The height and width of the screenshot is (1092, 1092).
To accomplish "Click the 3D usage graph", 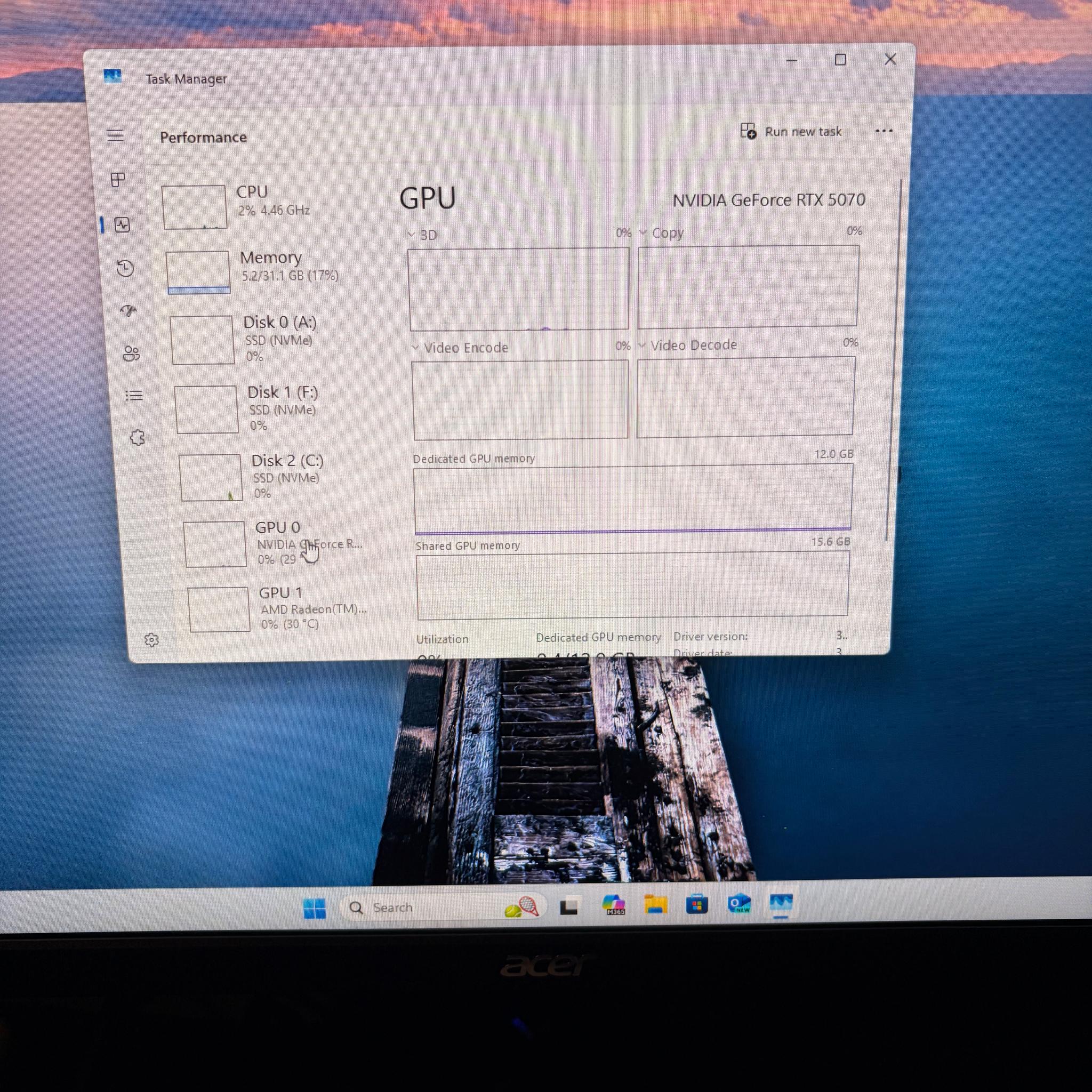I will click(x=518, y=289).
